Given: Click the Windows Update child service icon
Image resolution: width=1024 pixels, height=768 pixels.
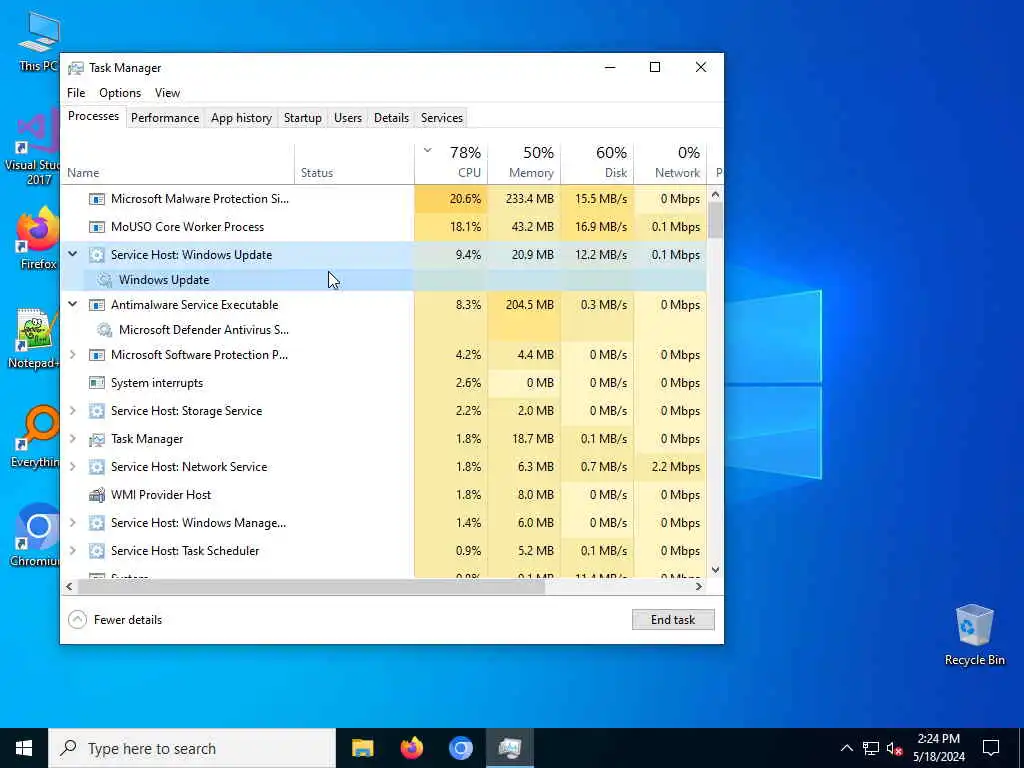Looking at the screenshot, I should [104, 280].
